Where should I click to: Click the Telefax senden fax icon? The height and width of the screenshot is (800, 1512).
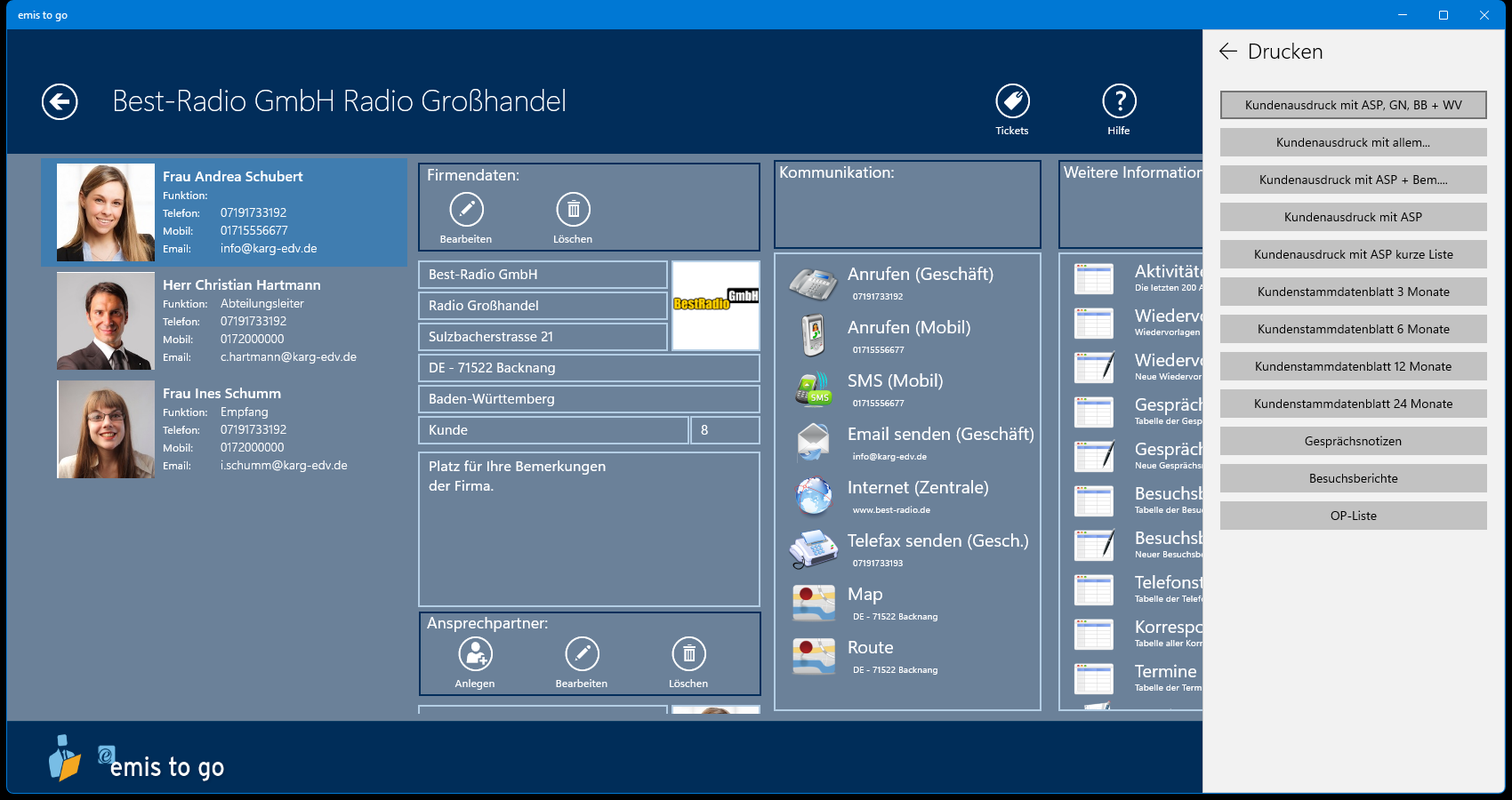point(813,549)
